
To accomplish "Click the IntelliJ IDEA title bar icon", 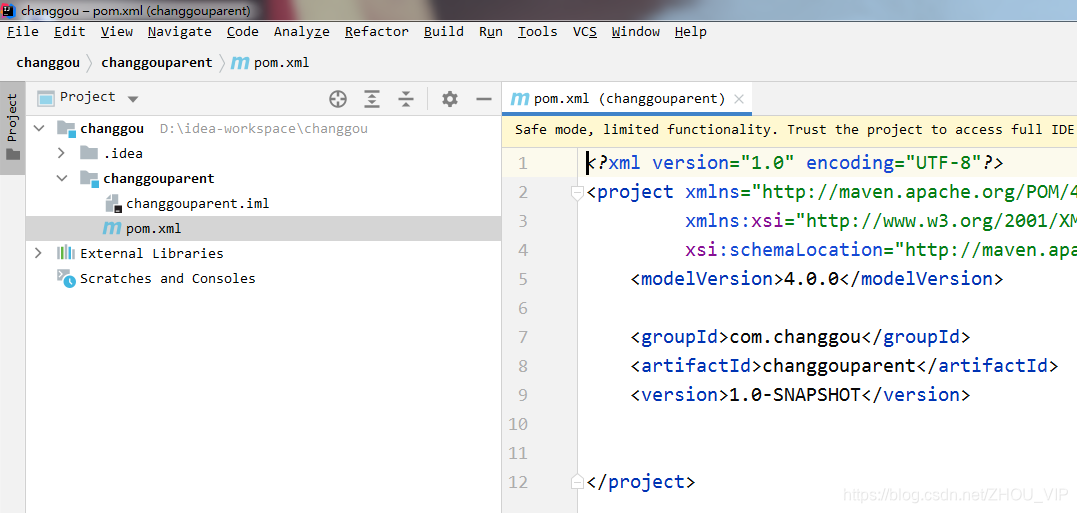I will tap(9, 10).
